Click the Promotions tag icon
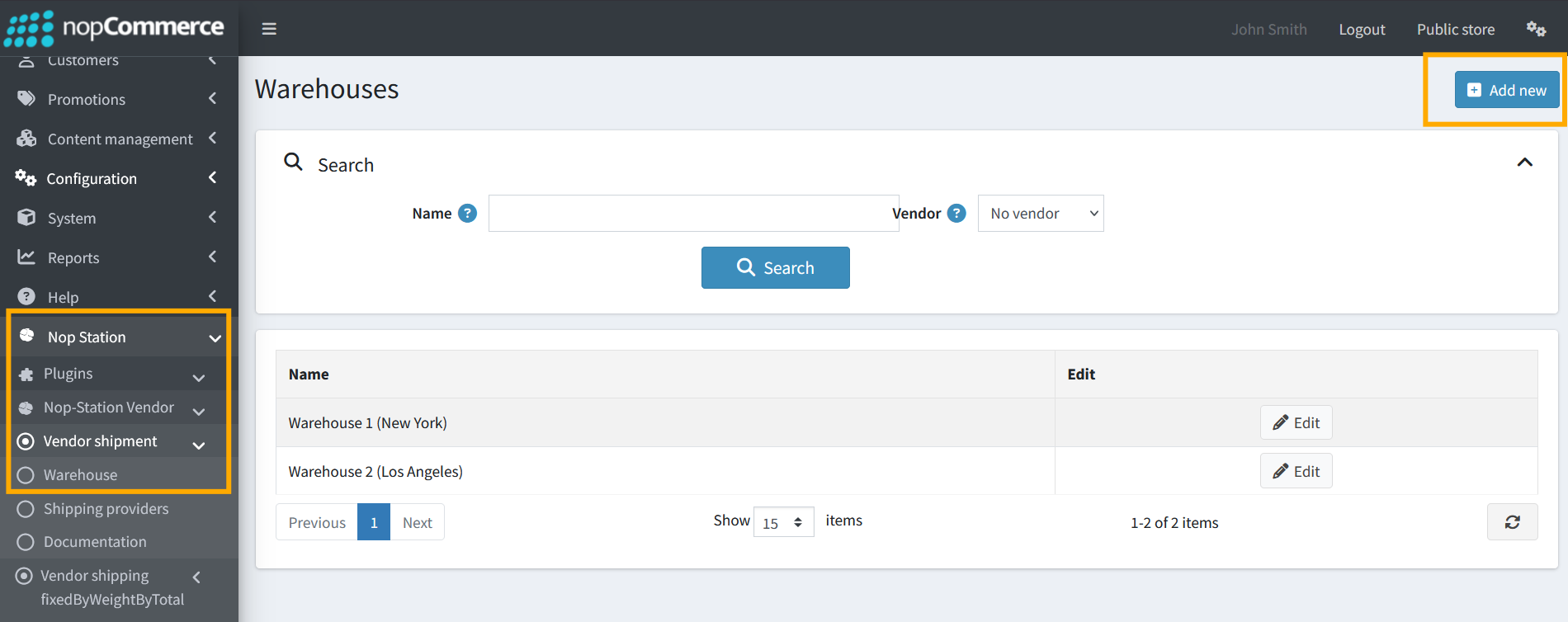The image size is (1568, 622). (x=26, y=99)
